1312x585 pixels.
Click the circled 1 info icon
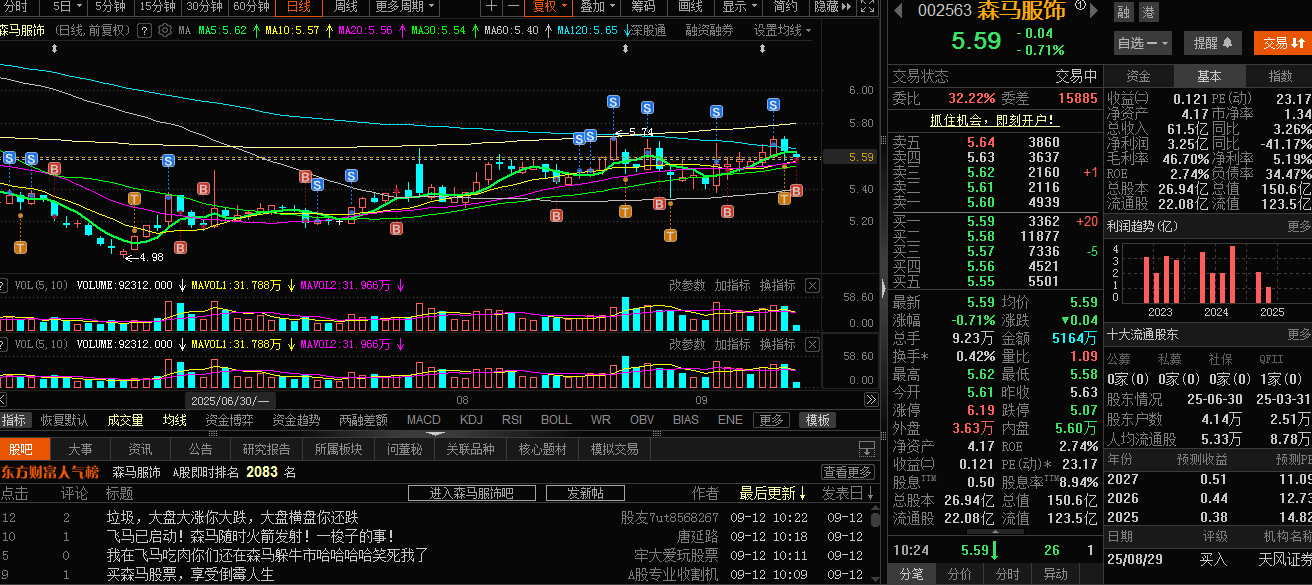point(1080,6)
